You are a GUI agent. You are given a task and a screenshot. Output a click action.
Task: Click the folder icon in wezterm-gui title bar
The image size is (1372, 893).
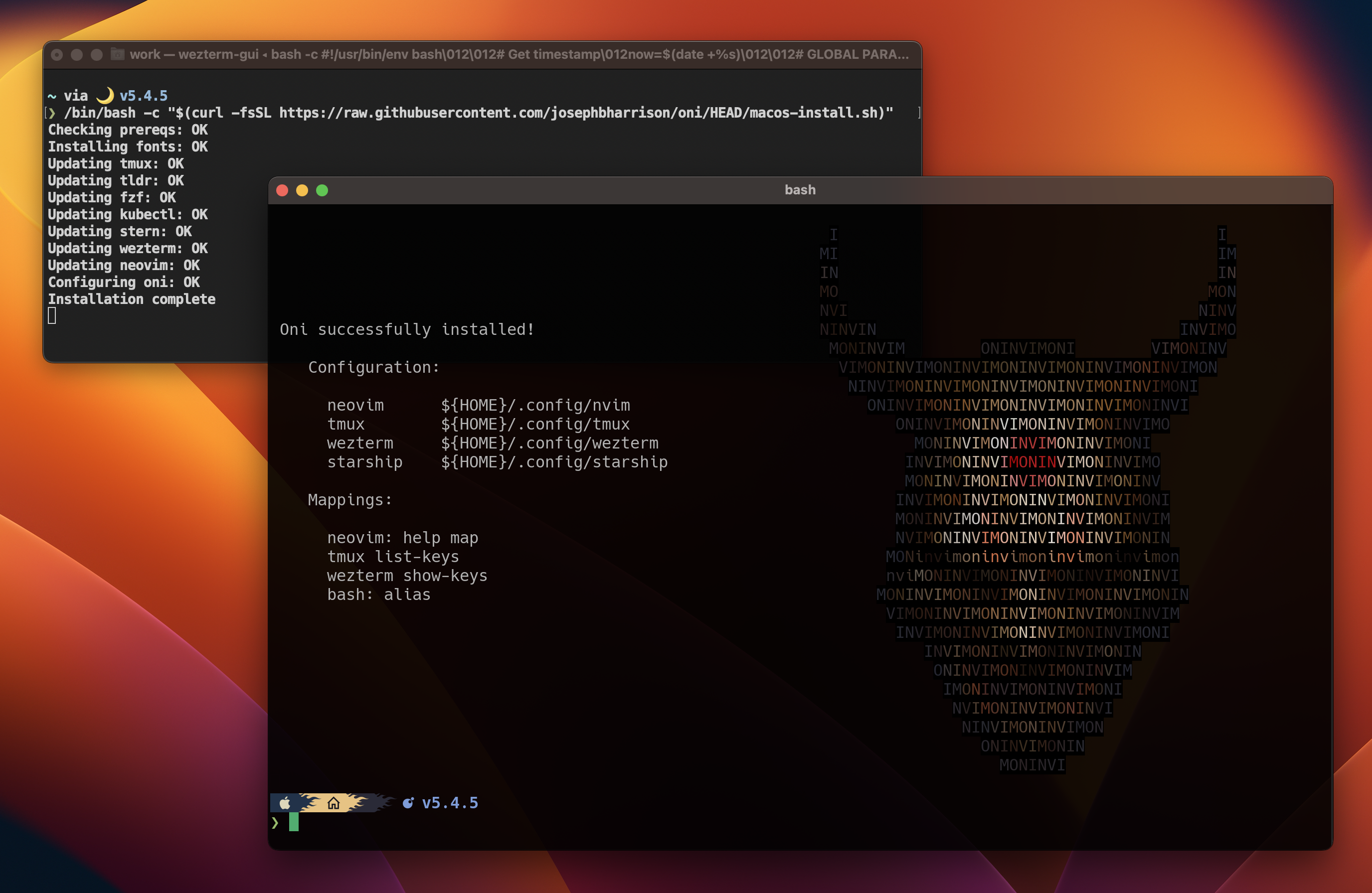point(118,54)
